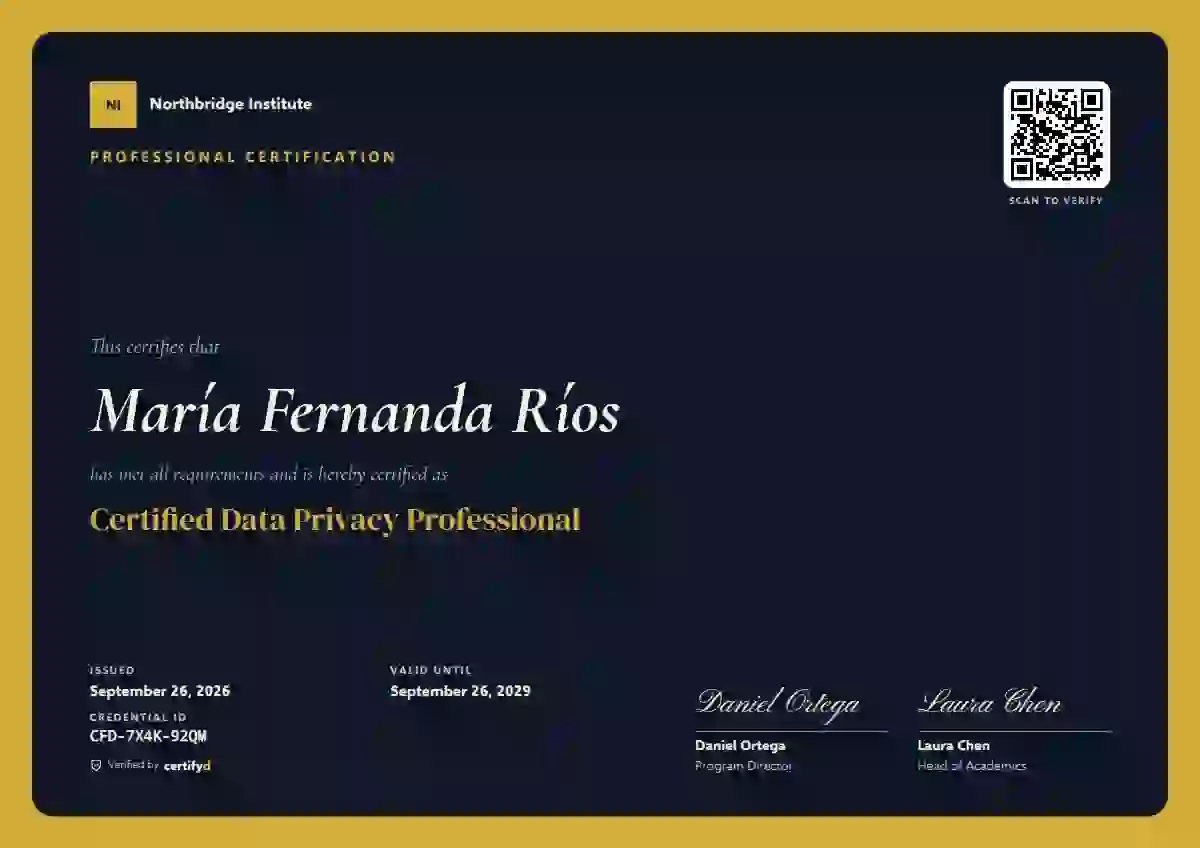Click the verified shield icon

(96, 766)
